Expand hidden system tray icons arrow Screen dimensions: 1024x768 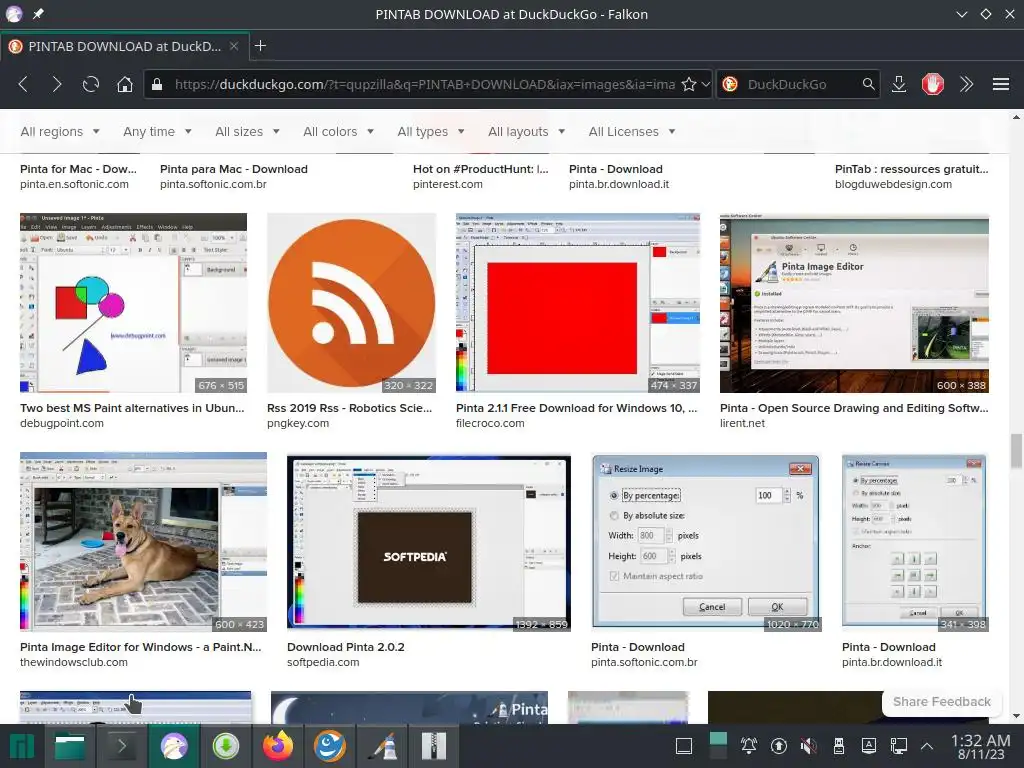tap(927, 745)
